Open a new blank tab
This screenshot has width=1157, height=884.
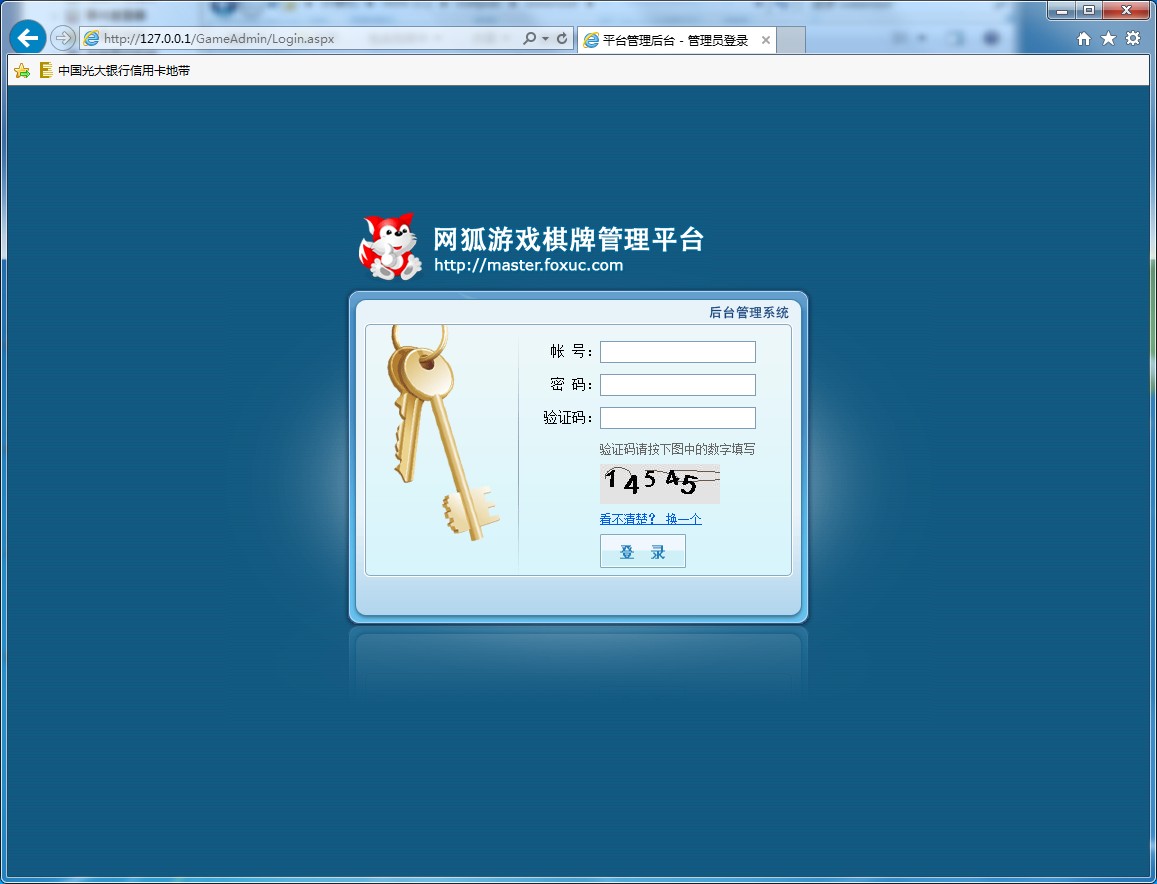click(791, 40)
